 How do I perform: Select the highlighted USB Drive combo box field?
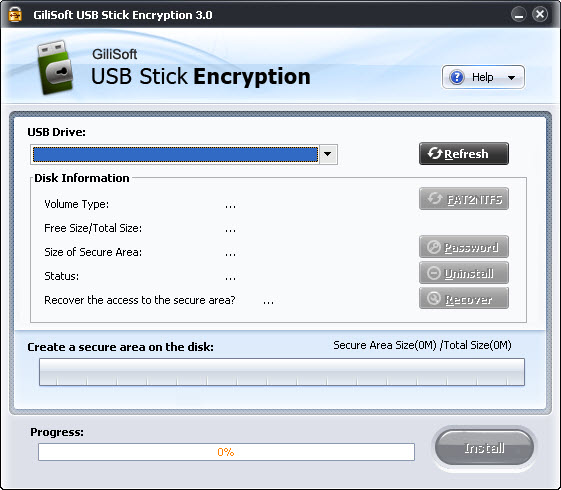tap(175, 155)
